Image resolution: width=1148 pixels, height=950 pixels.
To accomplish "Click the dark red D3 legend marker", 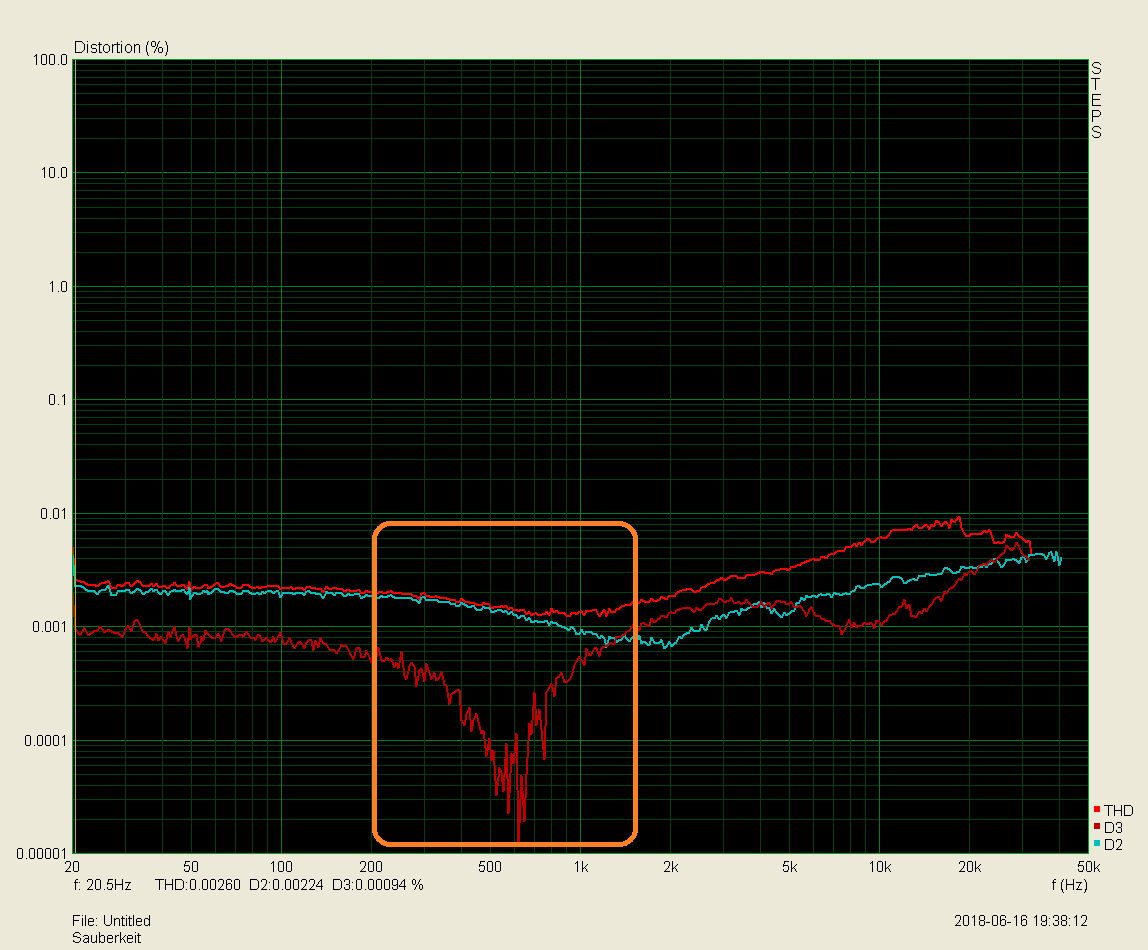I will [x=1097, y=826].
